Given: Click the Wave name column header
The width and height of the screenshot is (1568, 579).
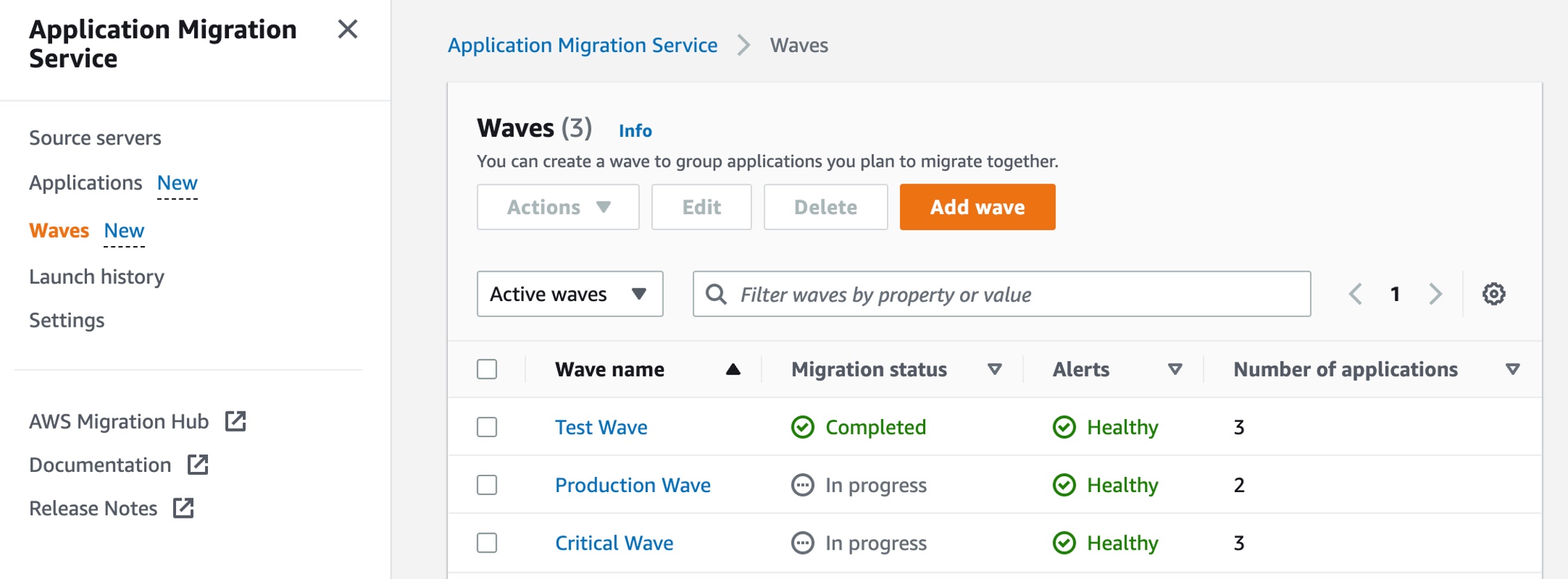Looking at the screenshot, I should 609,369.
